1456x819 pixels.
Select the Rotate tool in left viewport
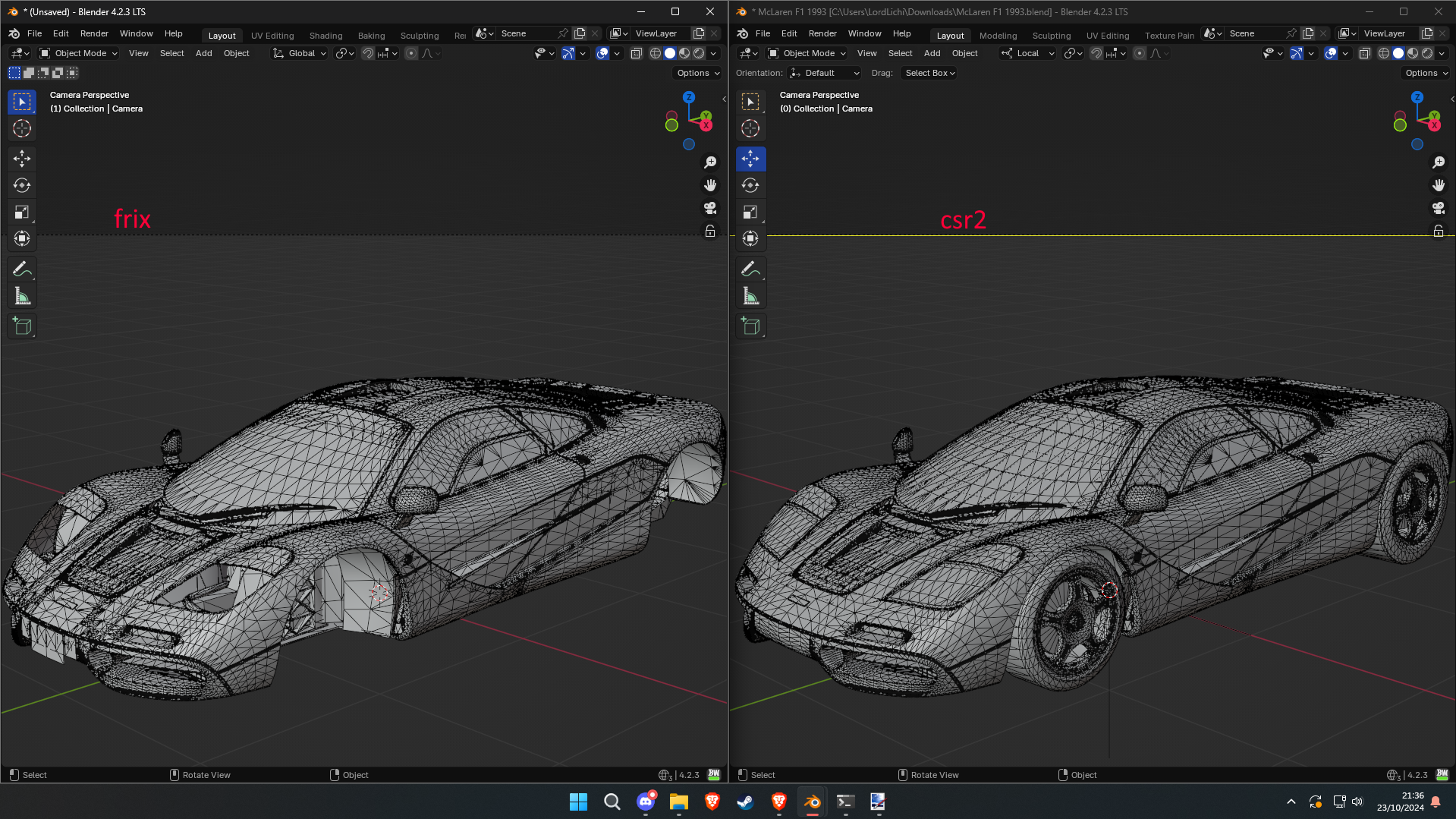[22, 185]
